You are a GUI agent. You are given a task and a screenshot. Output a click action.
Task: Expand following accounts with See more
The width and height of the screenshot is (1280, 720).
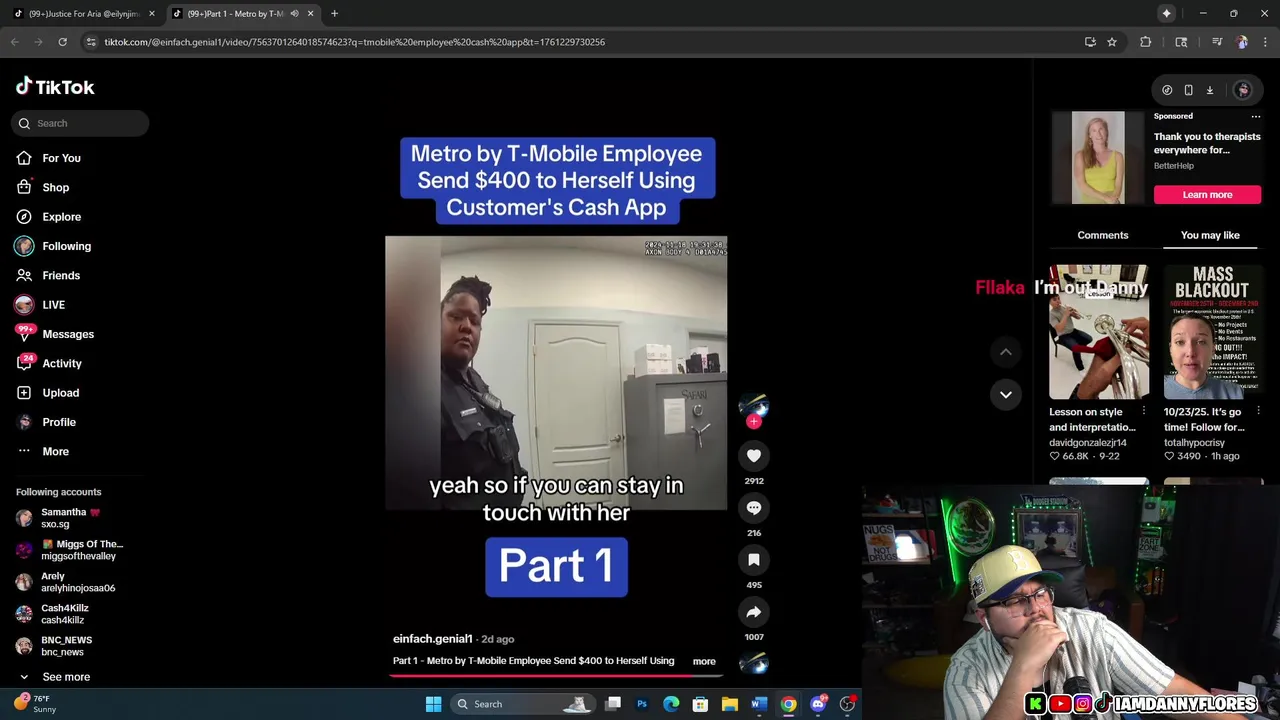coord(54,677)
